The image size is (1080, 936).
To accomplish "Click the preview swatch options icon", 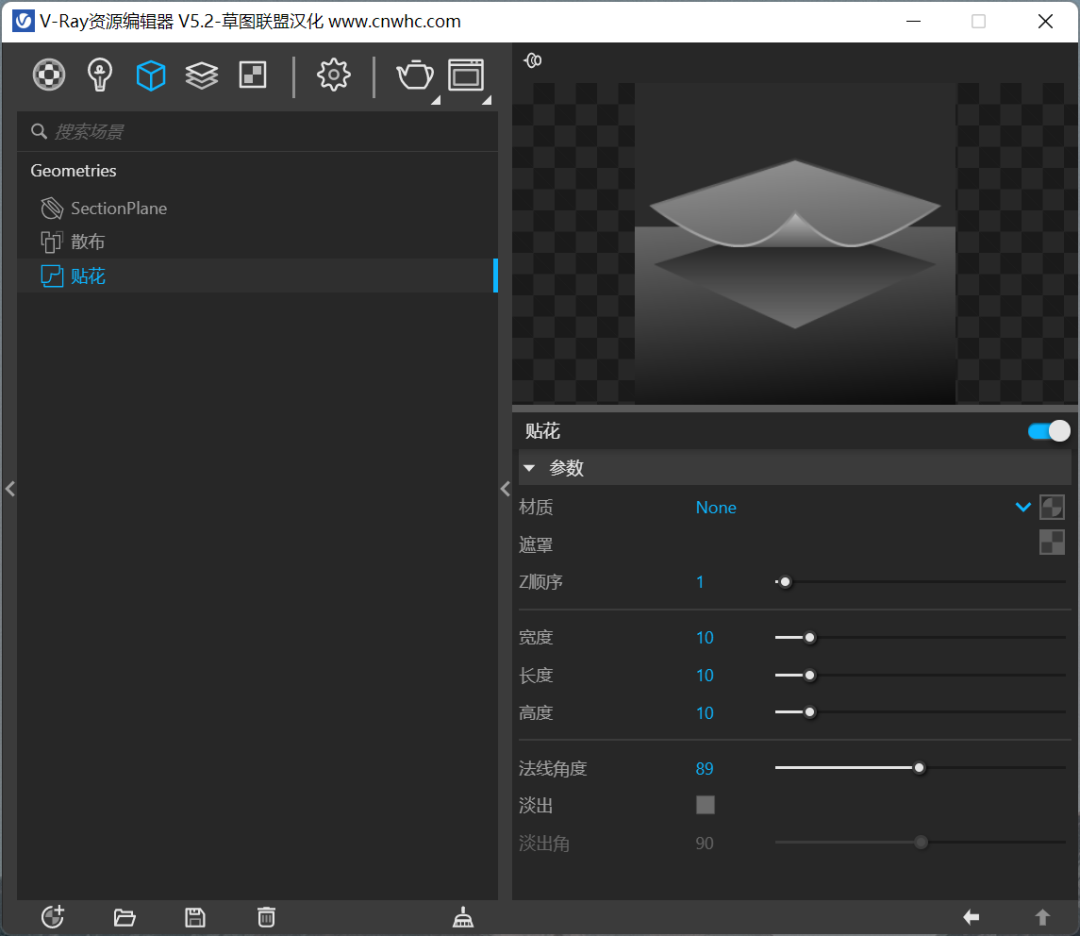I will pos(532,61).
